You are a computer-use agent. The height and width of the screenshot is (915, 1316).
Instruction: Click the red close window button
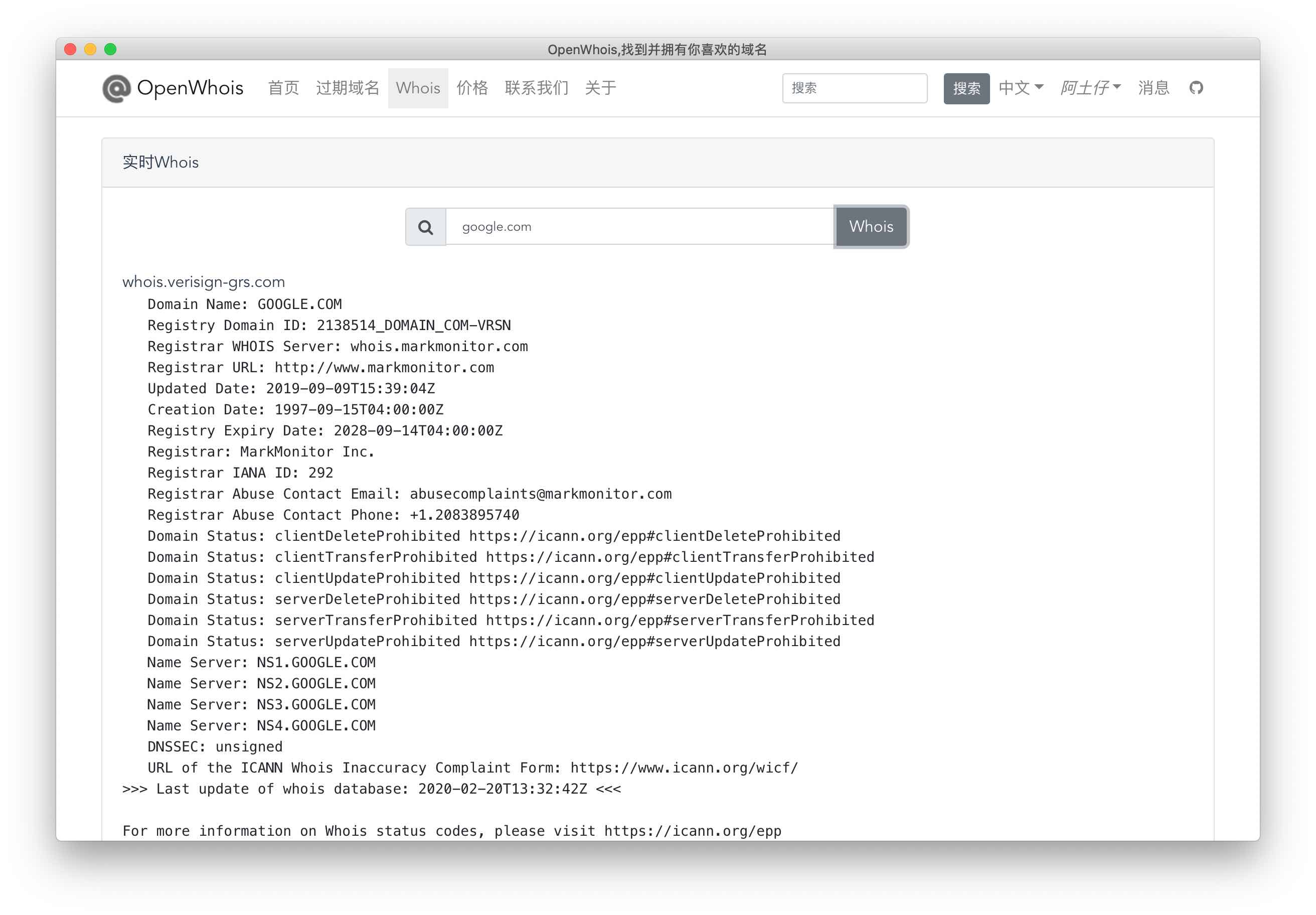pyautogui.click(x=71, y=49)
